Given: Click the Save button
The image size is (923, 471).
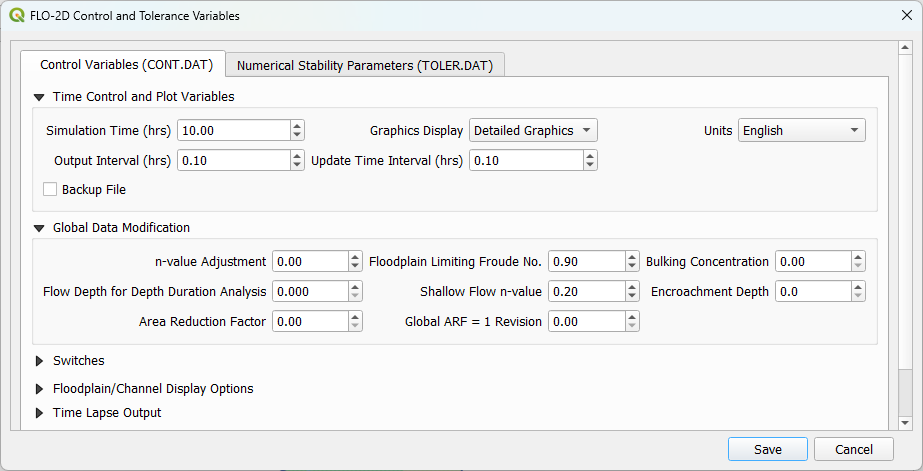Looking at the screenshot, I should tap(767, 449).
